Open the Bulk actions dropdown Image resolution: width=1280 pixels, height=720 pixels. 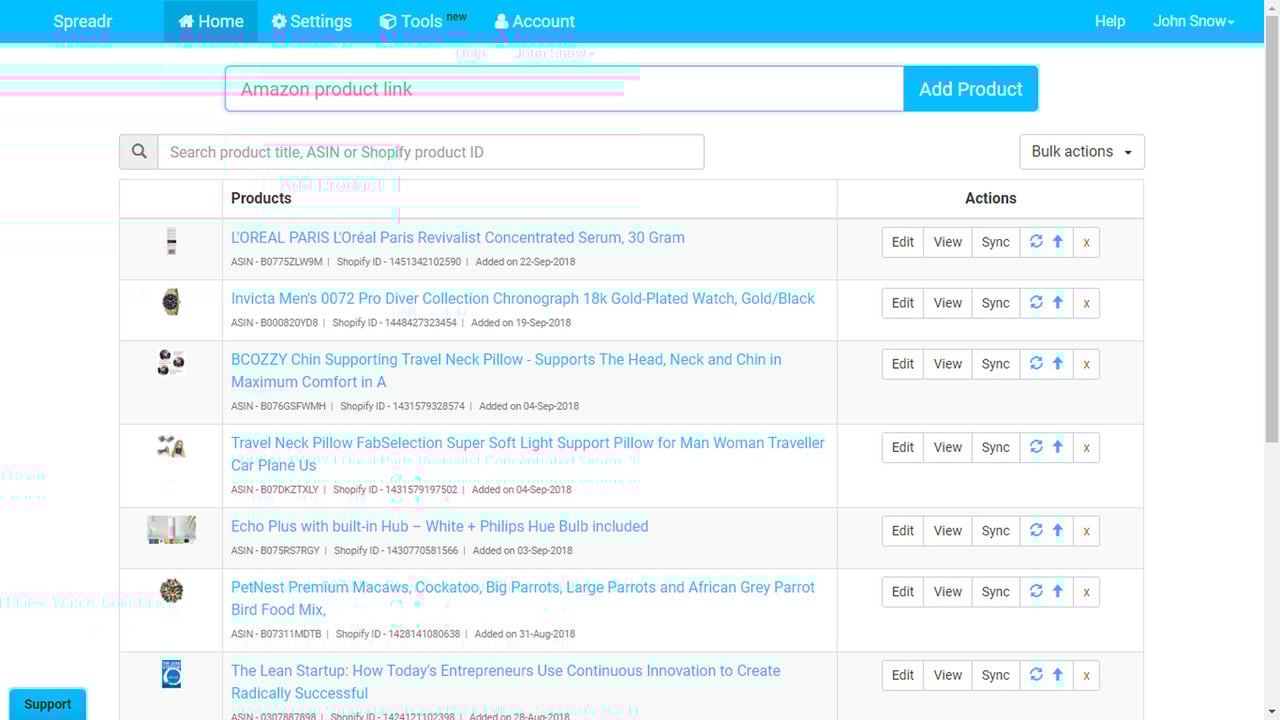[1082, 152]
